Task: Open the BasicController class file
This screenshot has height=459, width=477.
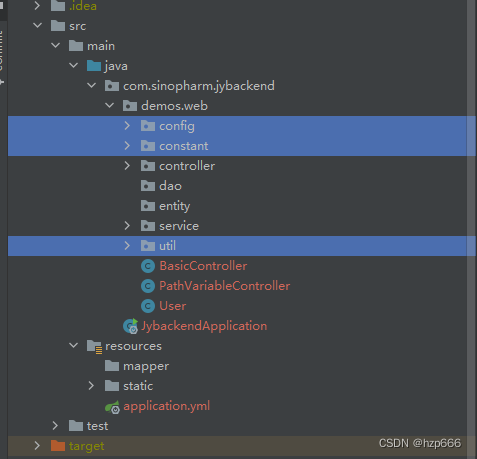Action: [203, 266]
